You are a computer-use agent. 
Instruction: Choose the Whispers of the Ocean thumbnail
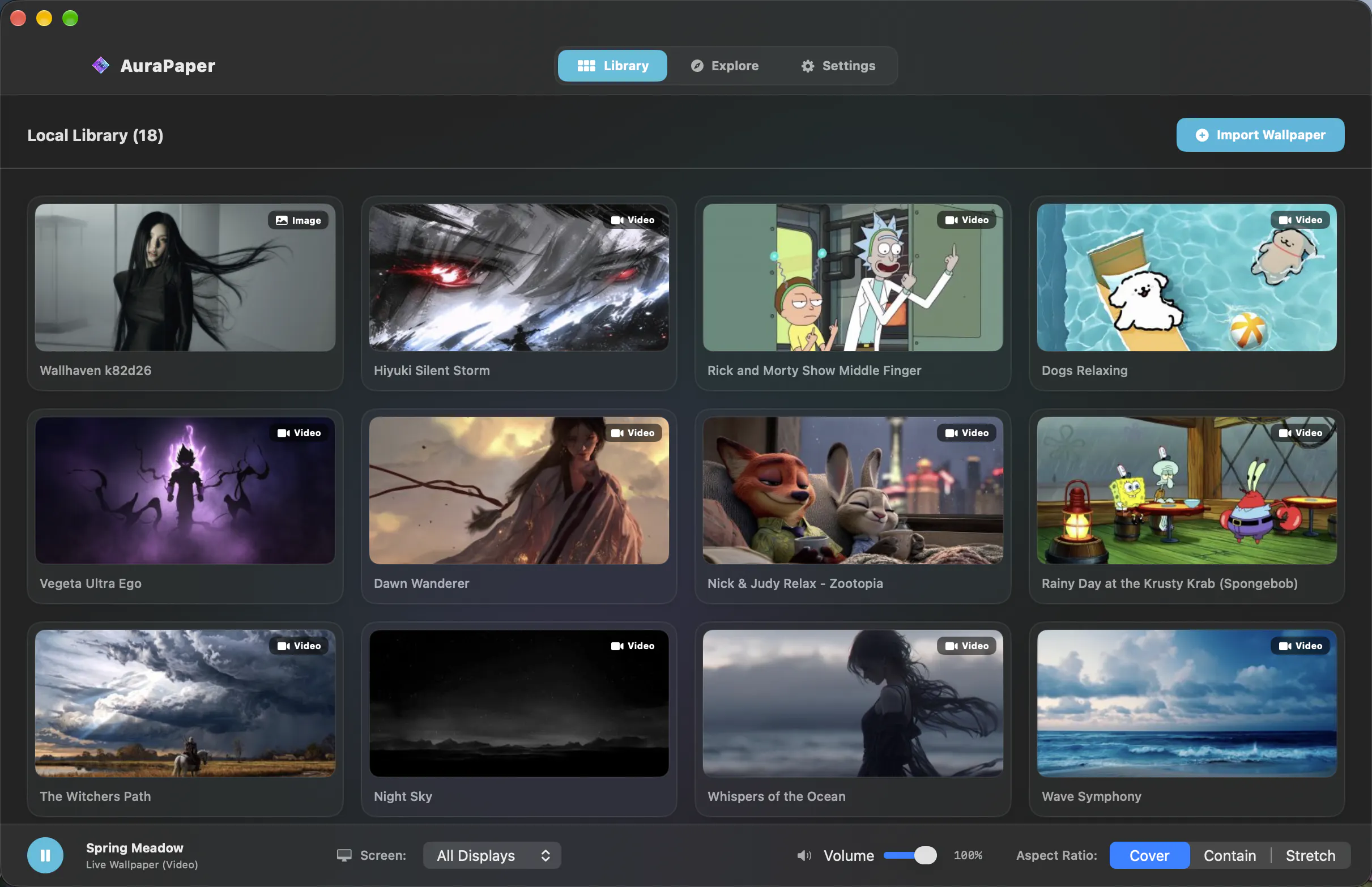point(853,703)
